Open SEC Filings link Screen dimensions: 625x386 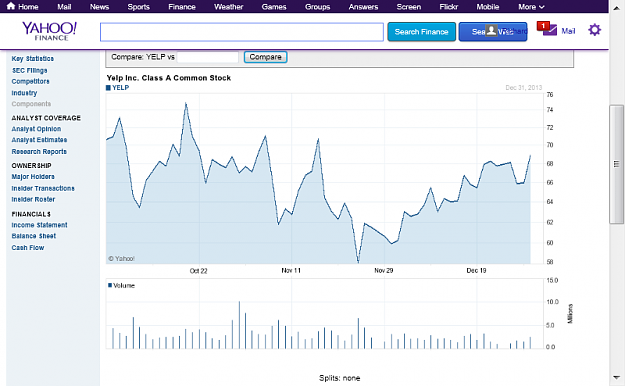pos(29,70)
